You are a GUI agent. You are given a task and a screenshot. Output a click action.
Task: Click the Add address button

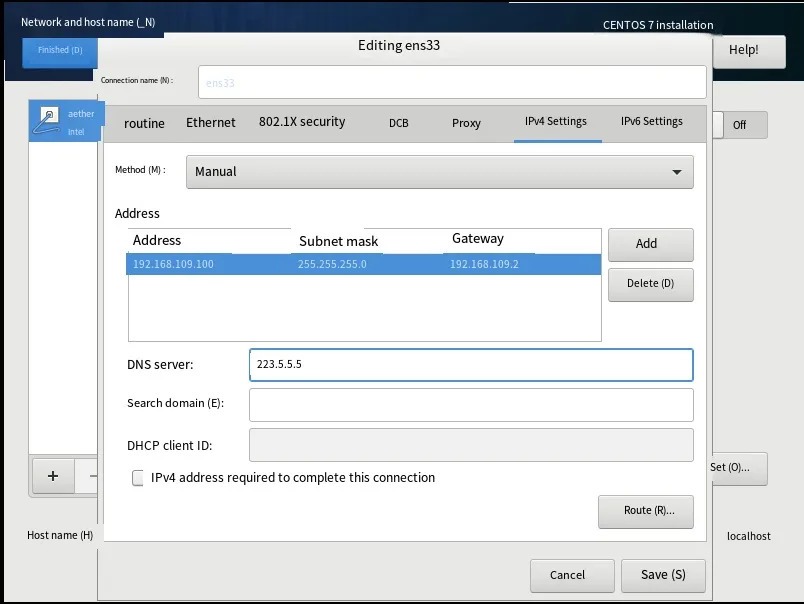tap(650, 243)
